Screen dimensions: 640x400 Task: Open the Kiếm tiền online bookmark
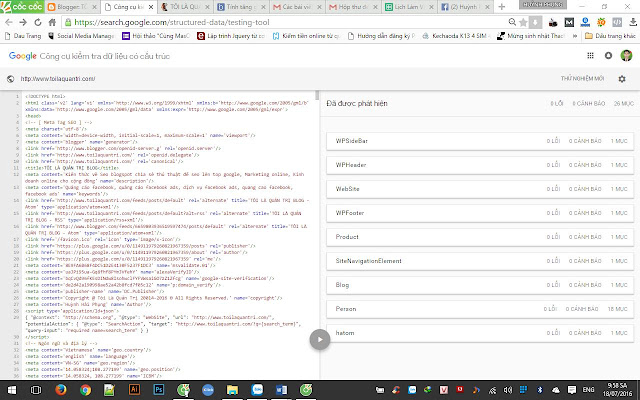click(306, 36)
